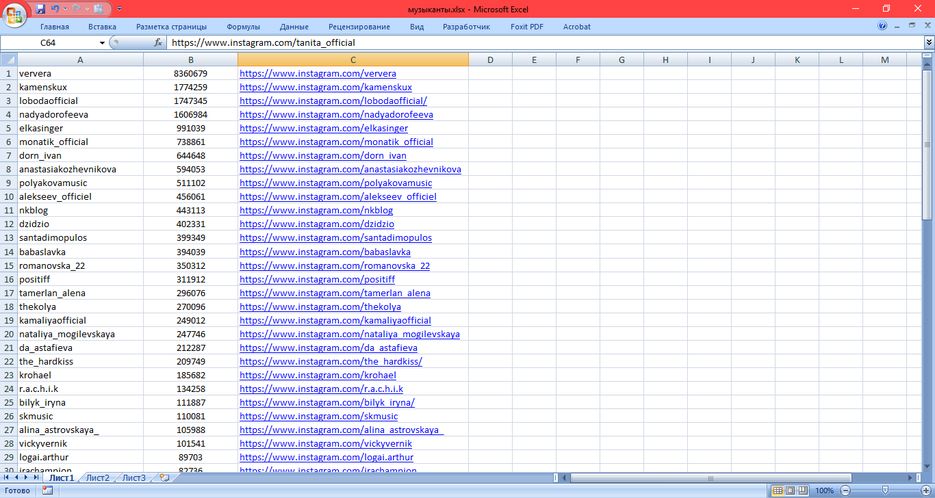Screen dimensions: 935x498
Task: Switch to the Лист1 sheet tab
Action: click(62, 478)
